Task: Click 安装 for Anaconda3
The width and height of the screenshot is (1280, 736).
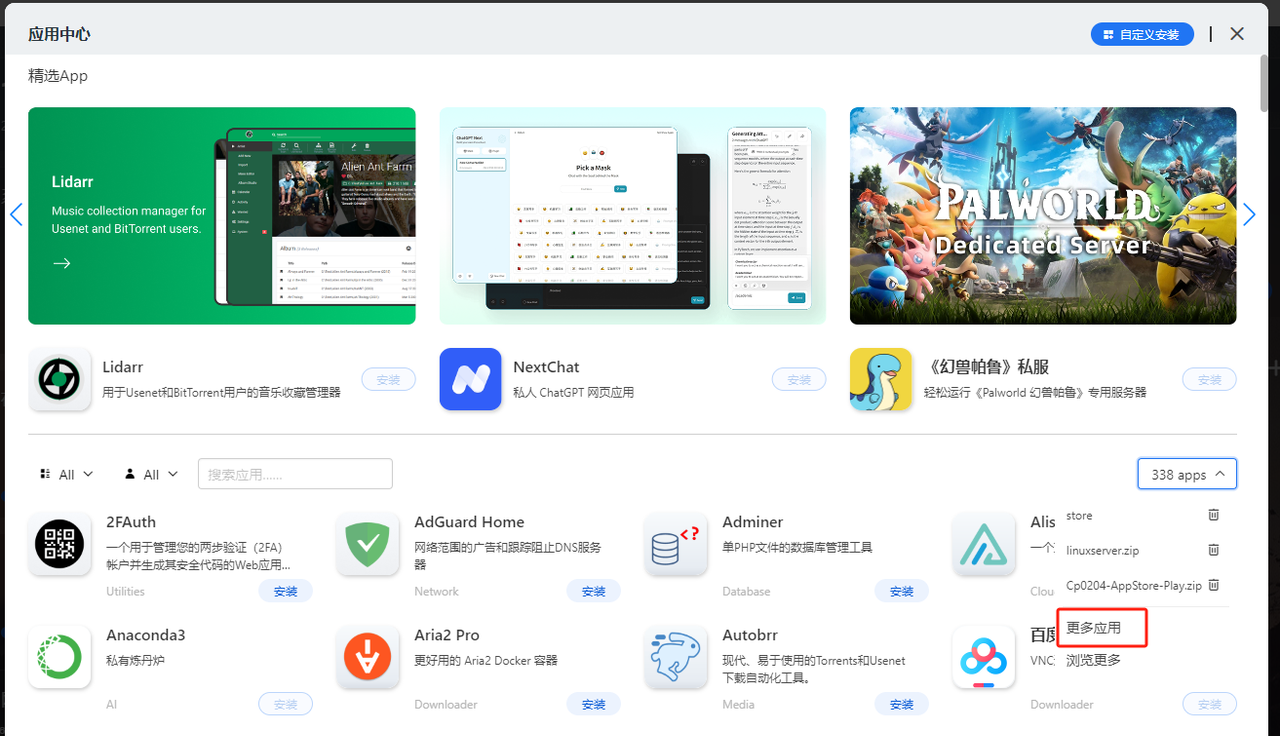Action: click(x=286, y=704)
